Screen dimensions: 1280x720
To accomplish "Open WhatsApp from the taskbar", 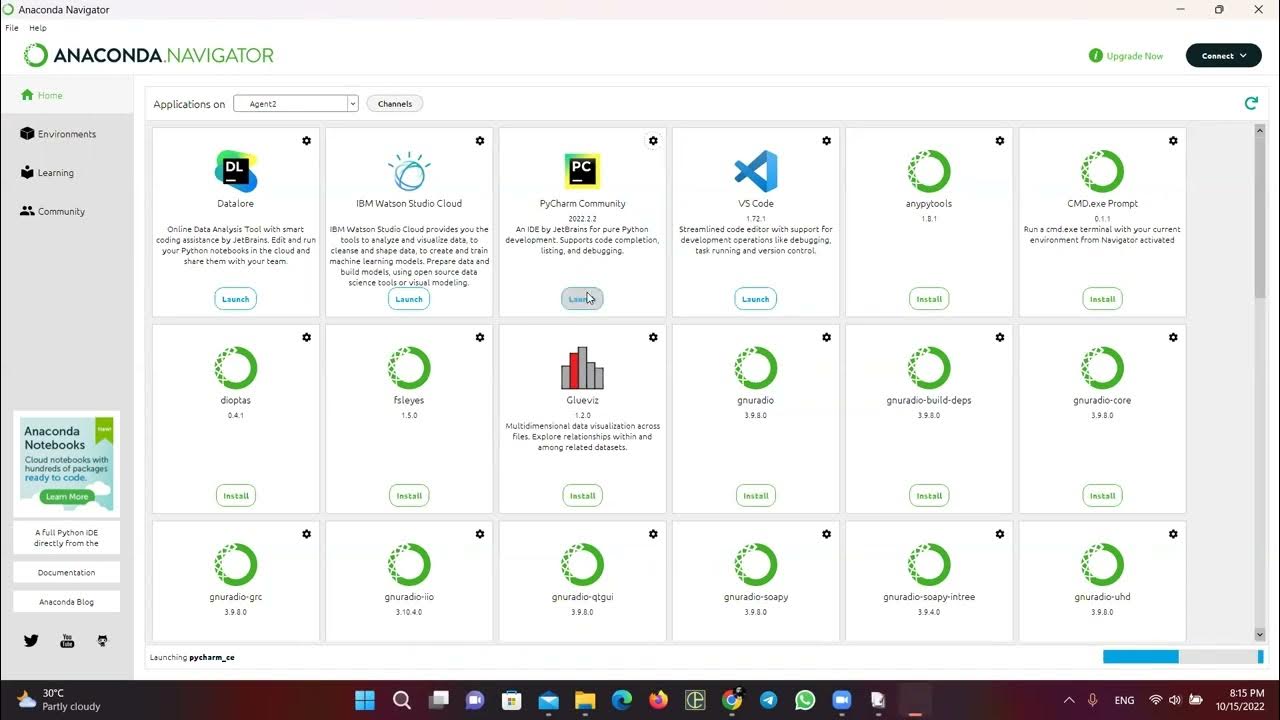I will pyautogui.click(x=805, y=700).
